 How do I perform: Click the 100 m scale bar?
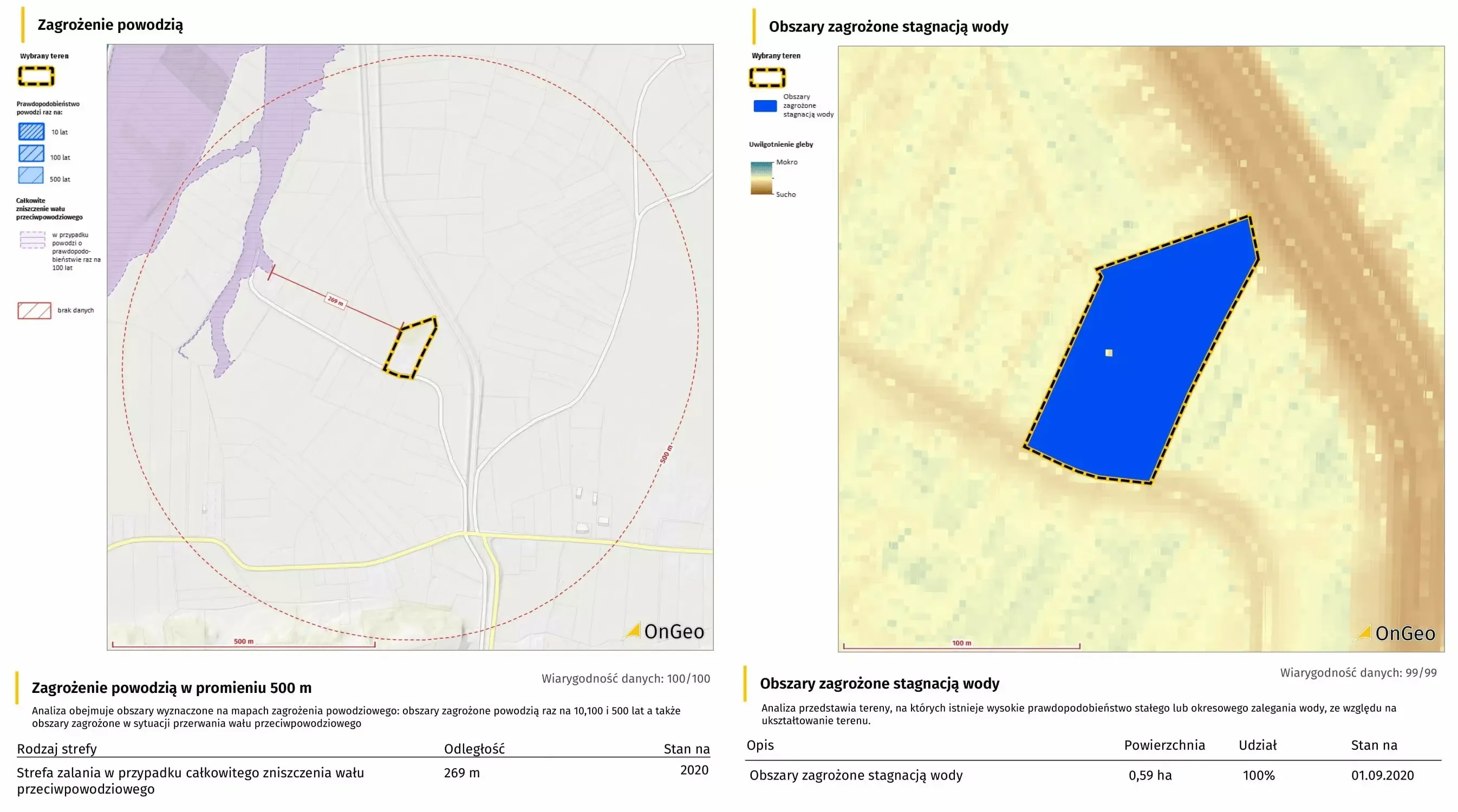[961, 645]
